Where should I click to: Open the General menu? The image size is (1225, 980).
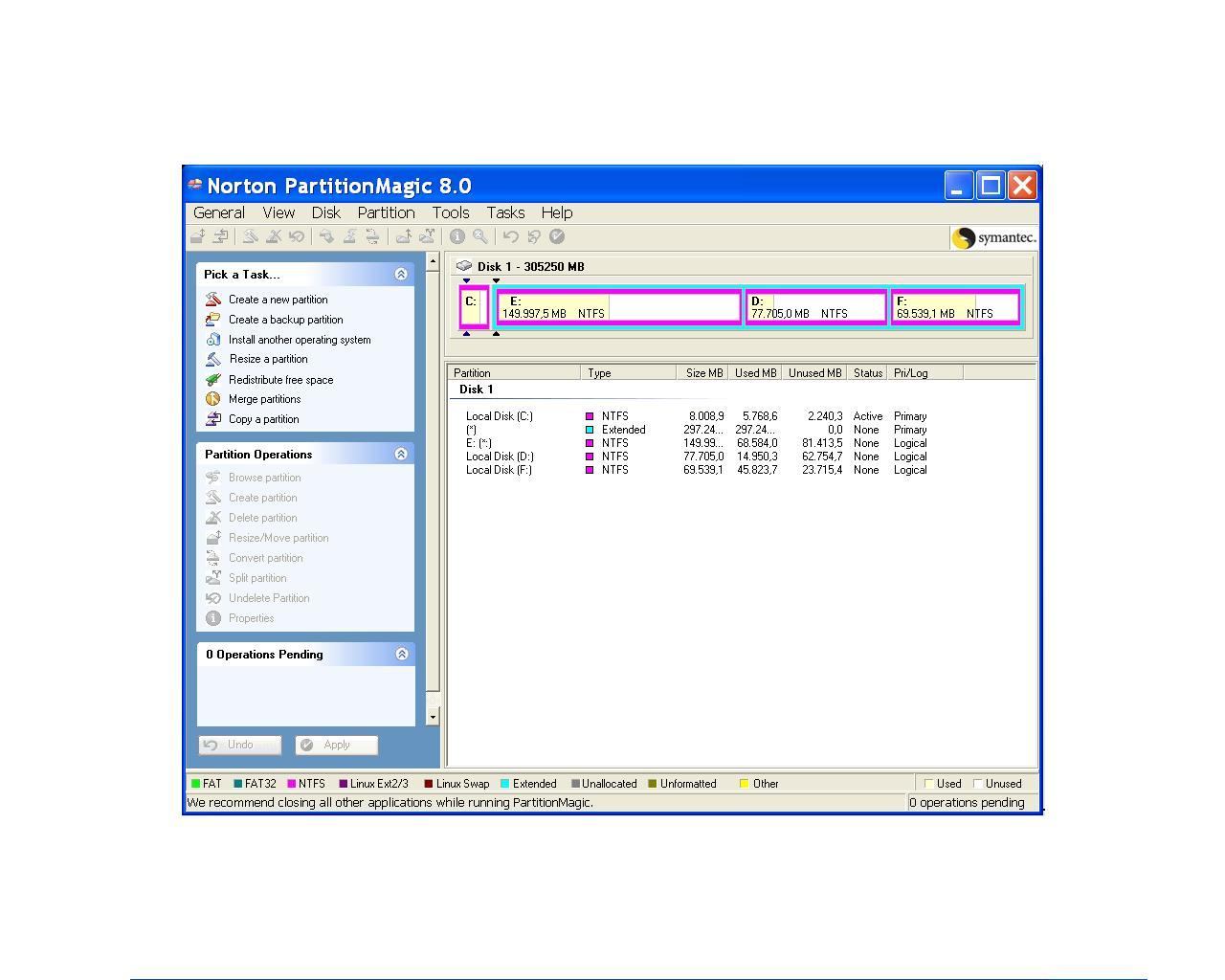(x=219, y=212)
